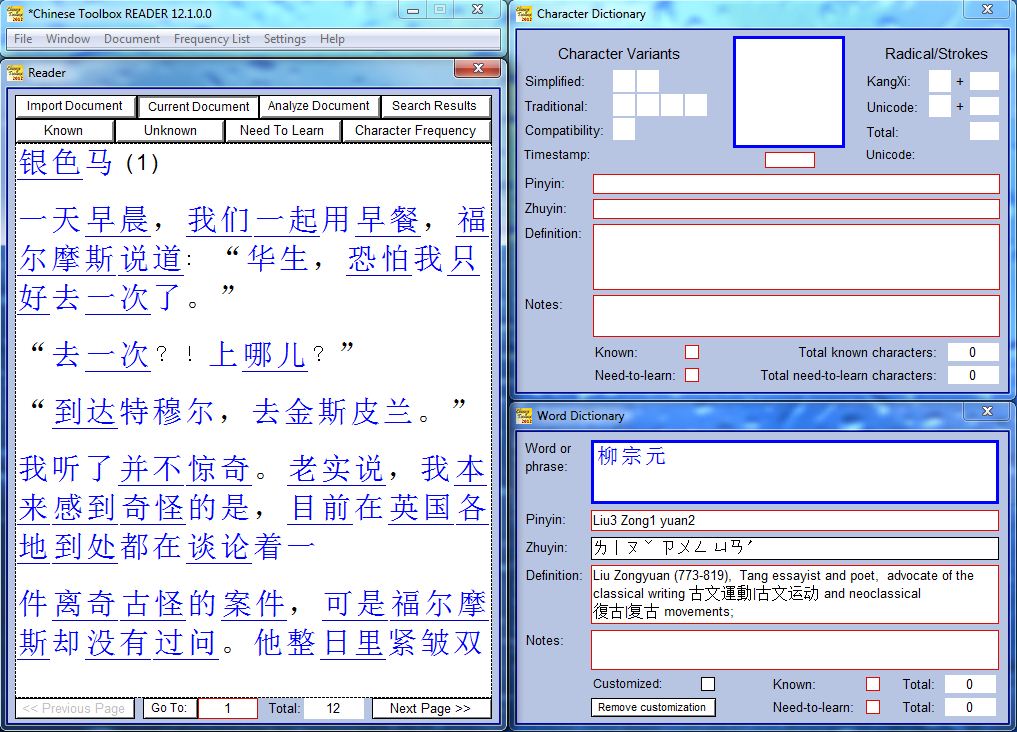
Task: Click the linked word 银色 in the title
Action: 50,162
